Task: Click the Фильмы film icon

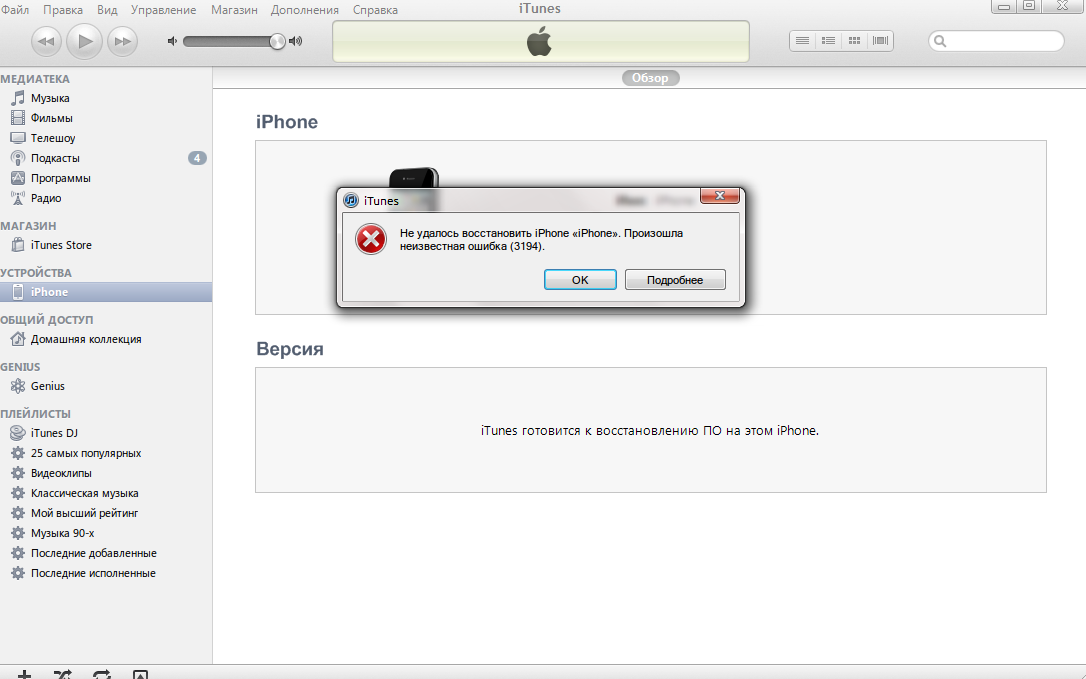Action: (18, 118)
